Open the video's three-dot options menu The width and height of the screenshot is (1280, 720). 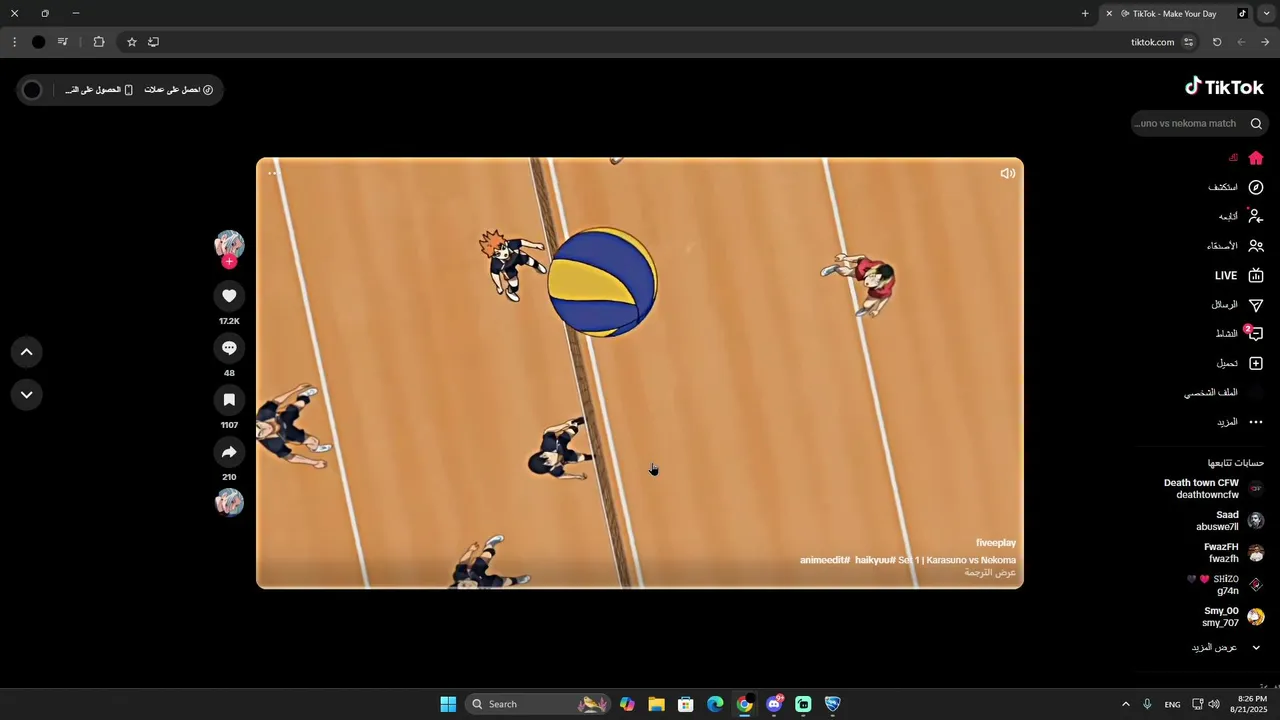click(272, 174)
